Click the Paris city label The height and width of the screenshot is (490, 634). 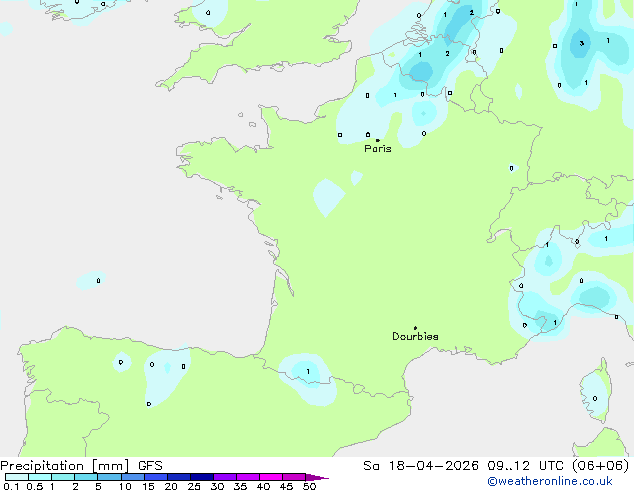coord(378,148)
